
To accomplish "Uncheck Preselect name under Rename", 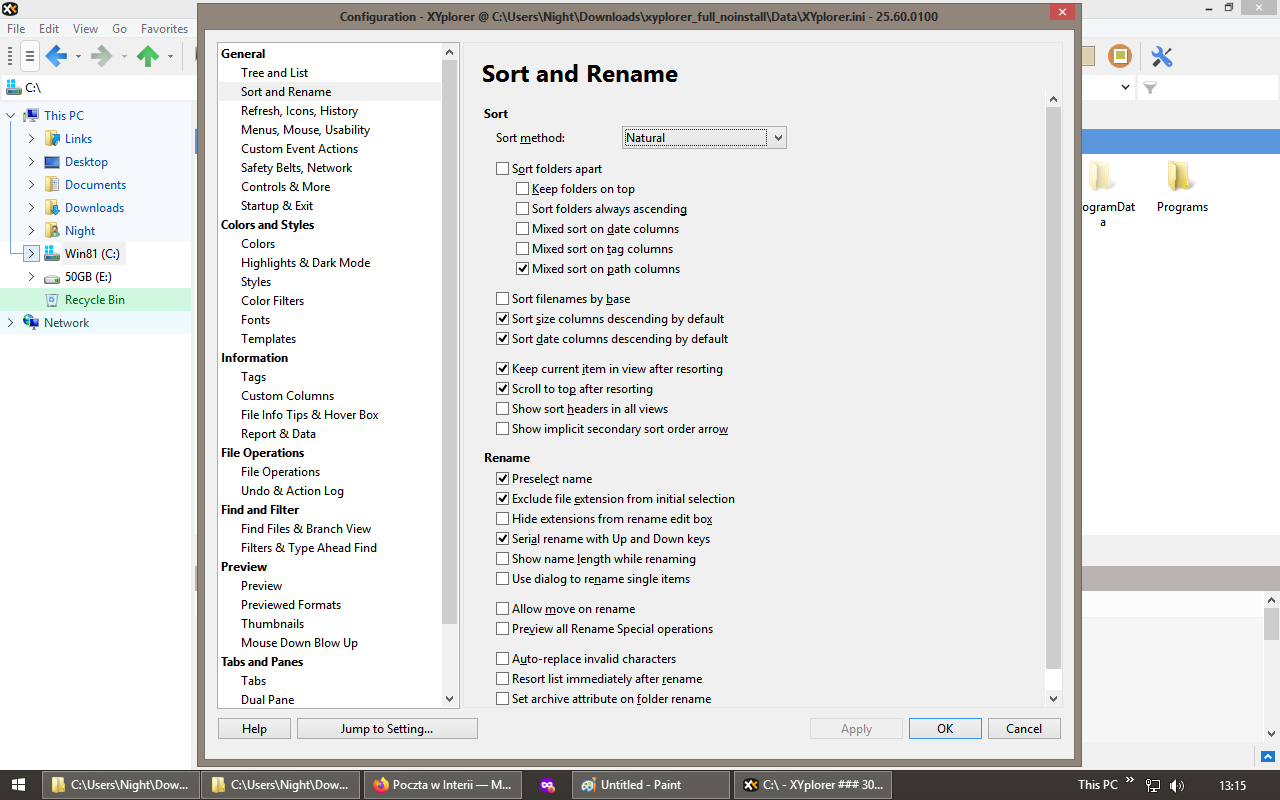I will pyautogui.click(x=503, y=478).
